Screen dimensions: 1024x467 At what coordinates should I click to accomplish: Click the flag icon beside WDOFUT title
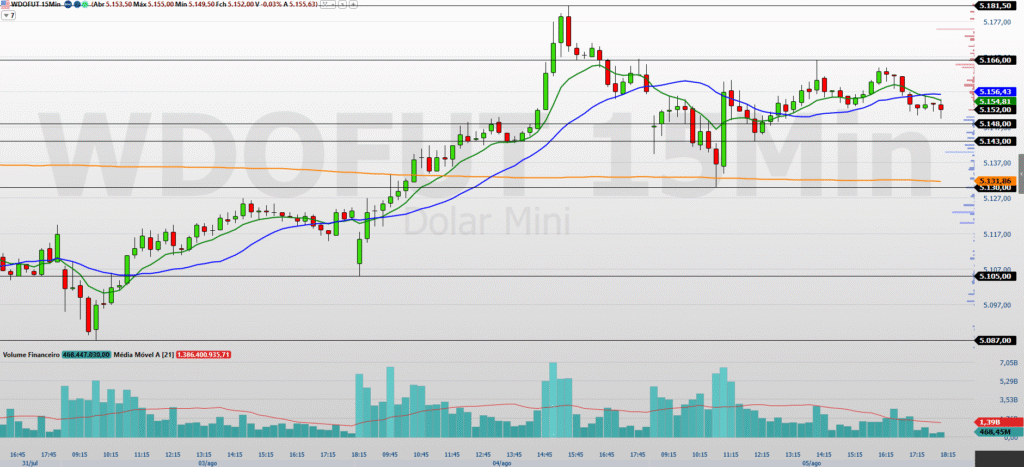5,5
